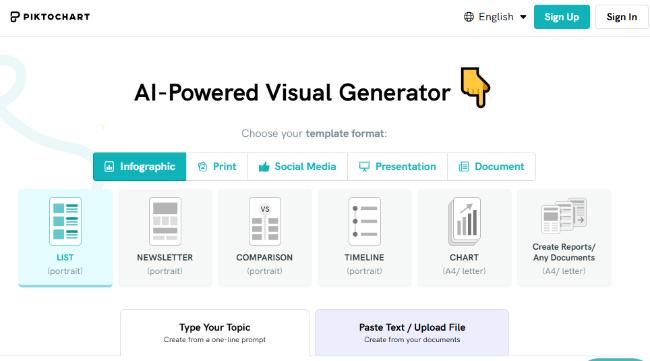Click the pointing hand emoji in heading

tap(475, 87)
